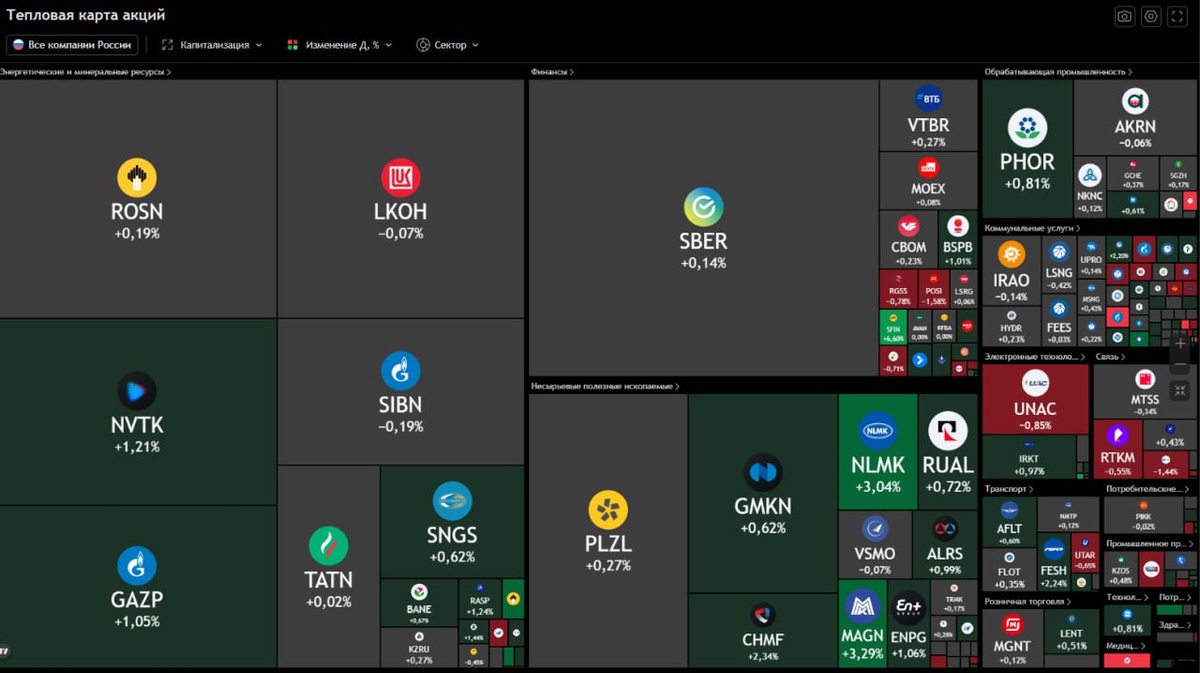Click the SIBN logo
The width and height of the screenshot is (1200, 673).
click(401, 371)
